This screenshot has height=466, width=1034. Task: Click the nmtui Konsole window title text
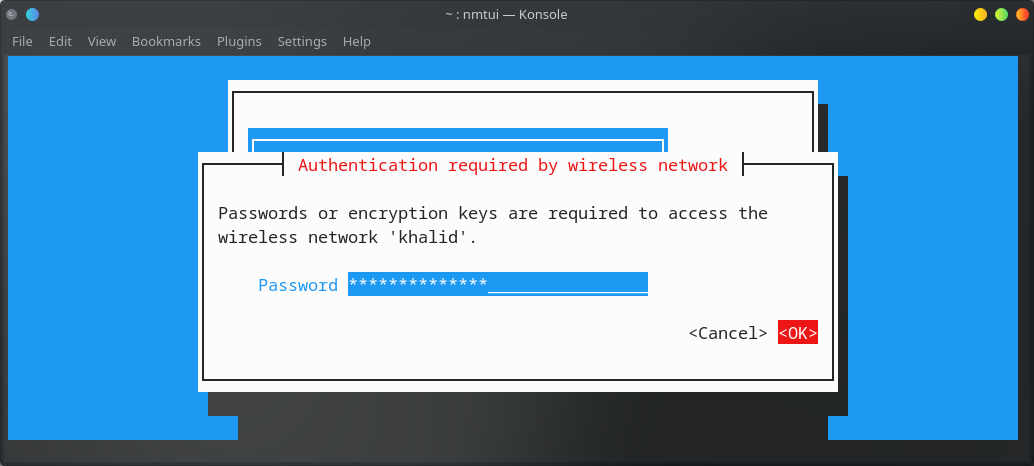click(506, 15)
